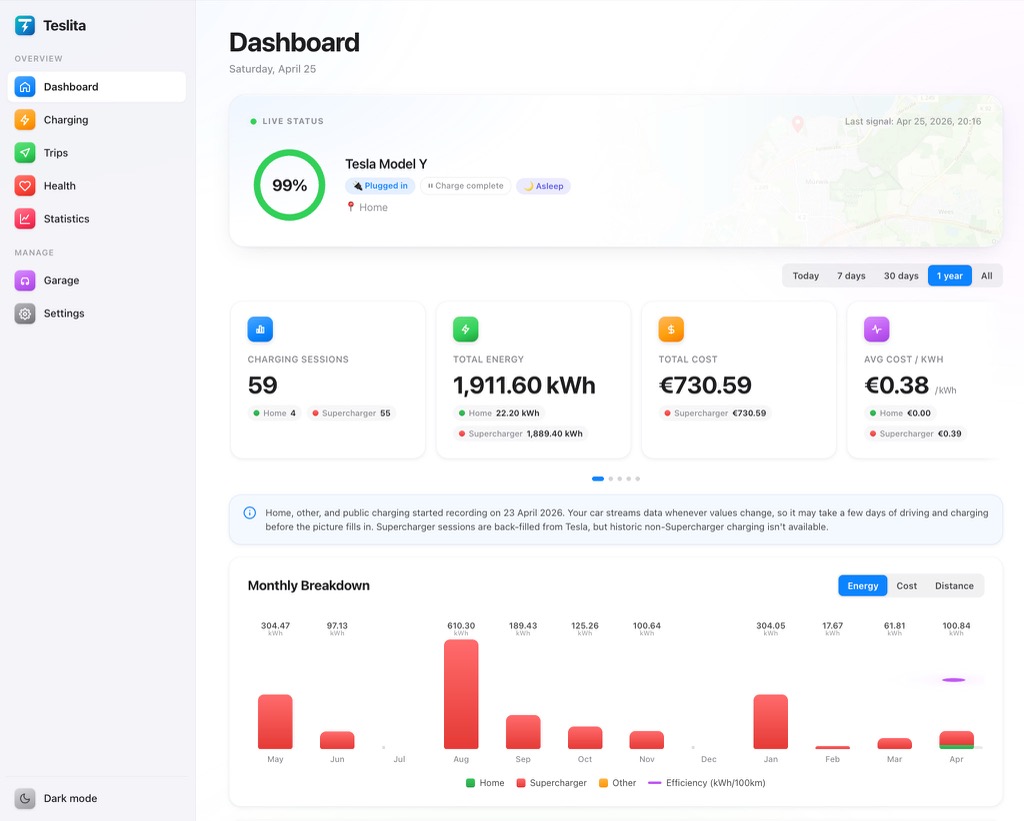Switch Monthly Breakdown to Cost
Image resolution: width=1024 pixels, height=821 pixels.
906,586
